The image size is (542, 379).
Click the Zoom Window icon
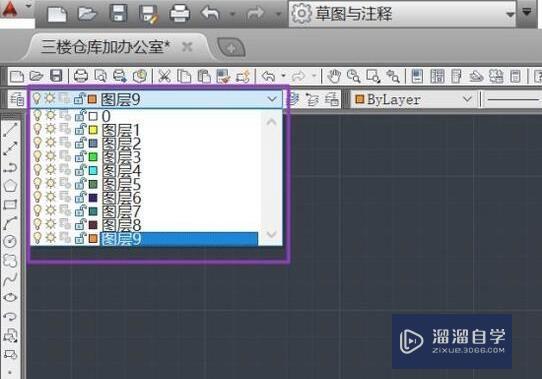click(373, 76)
